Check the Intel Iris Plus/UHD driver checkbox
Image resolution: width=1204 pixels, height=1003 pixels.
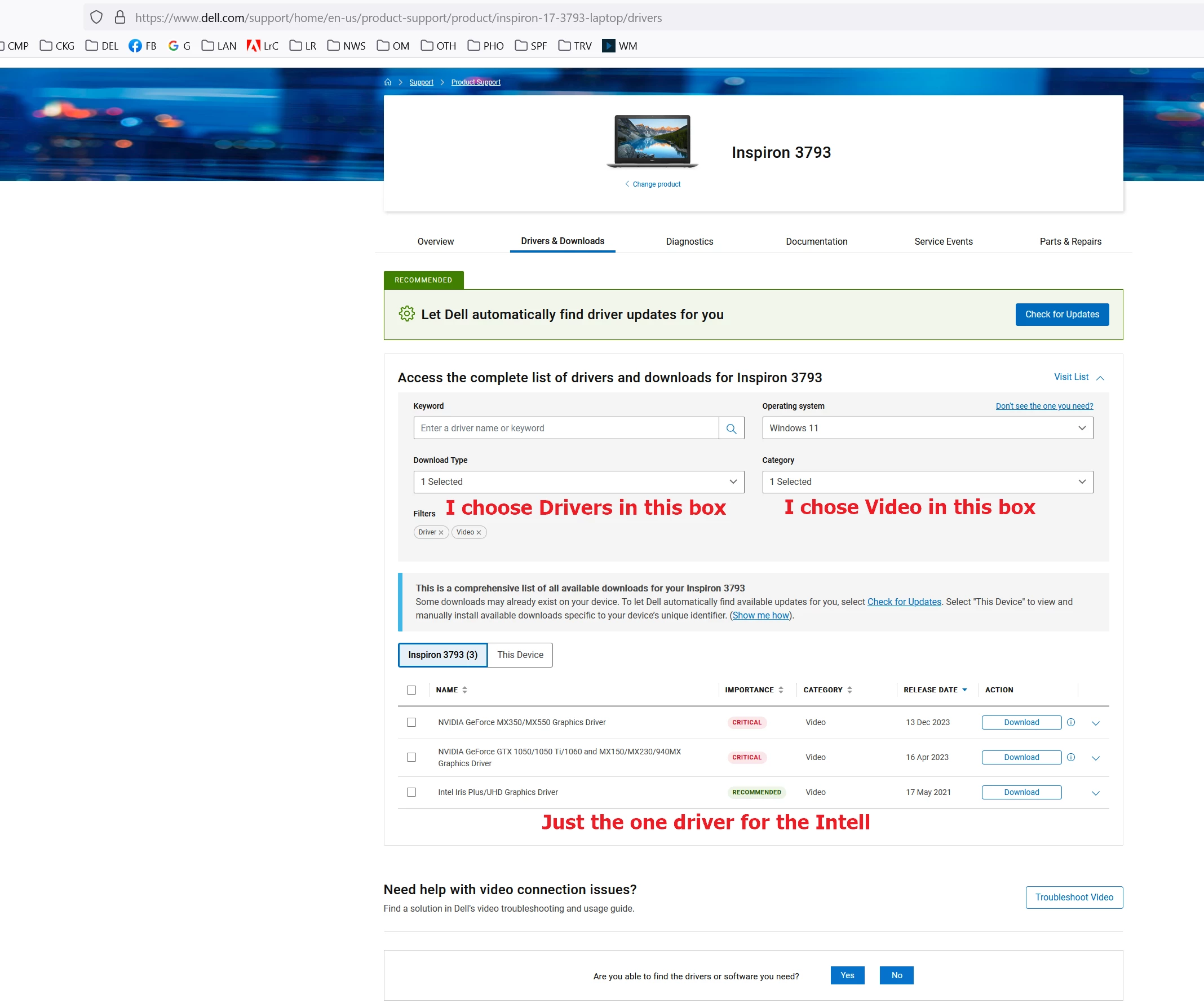pyautogui.click(x=411, y=792)
